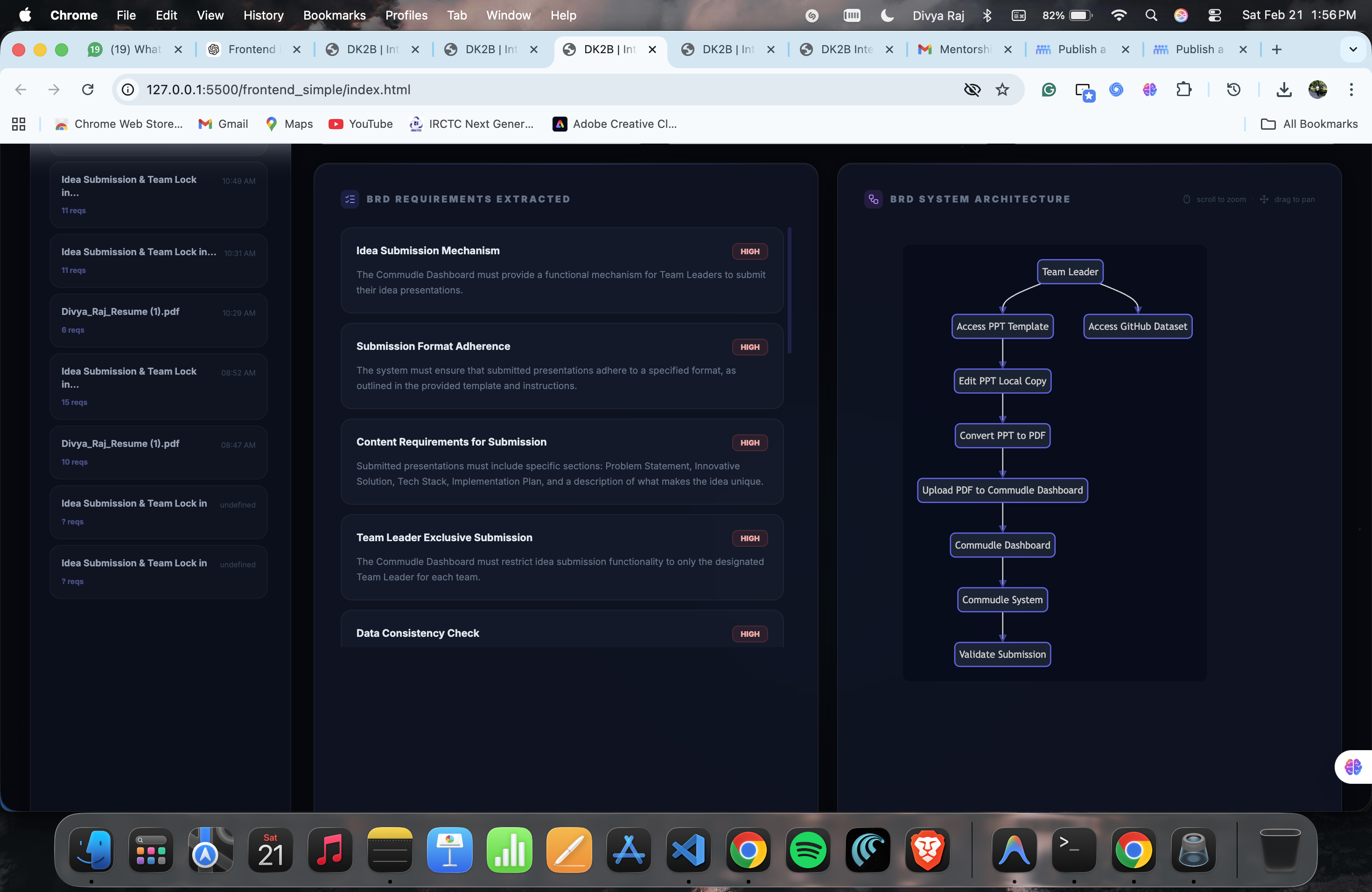Expand the tab search dropdown arrow
Screen dimensions: 1372x892
pyautogui.click(x=1352, y=49)
